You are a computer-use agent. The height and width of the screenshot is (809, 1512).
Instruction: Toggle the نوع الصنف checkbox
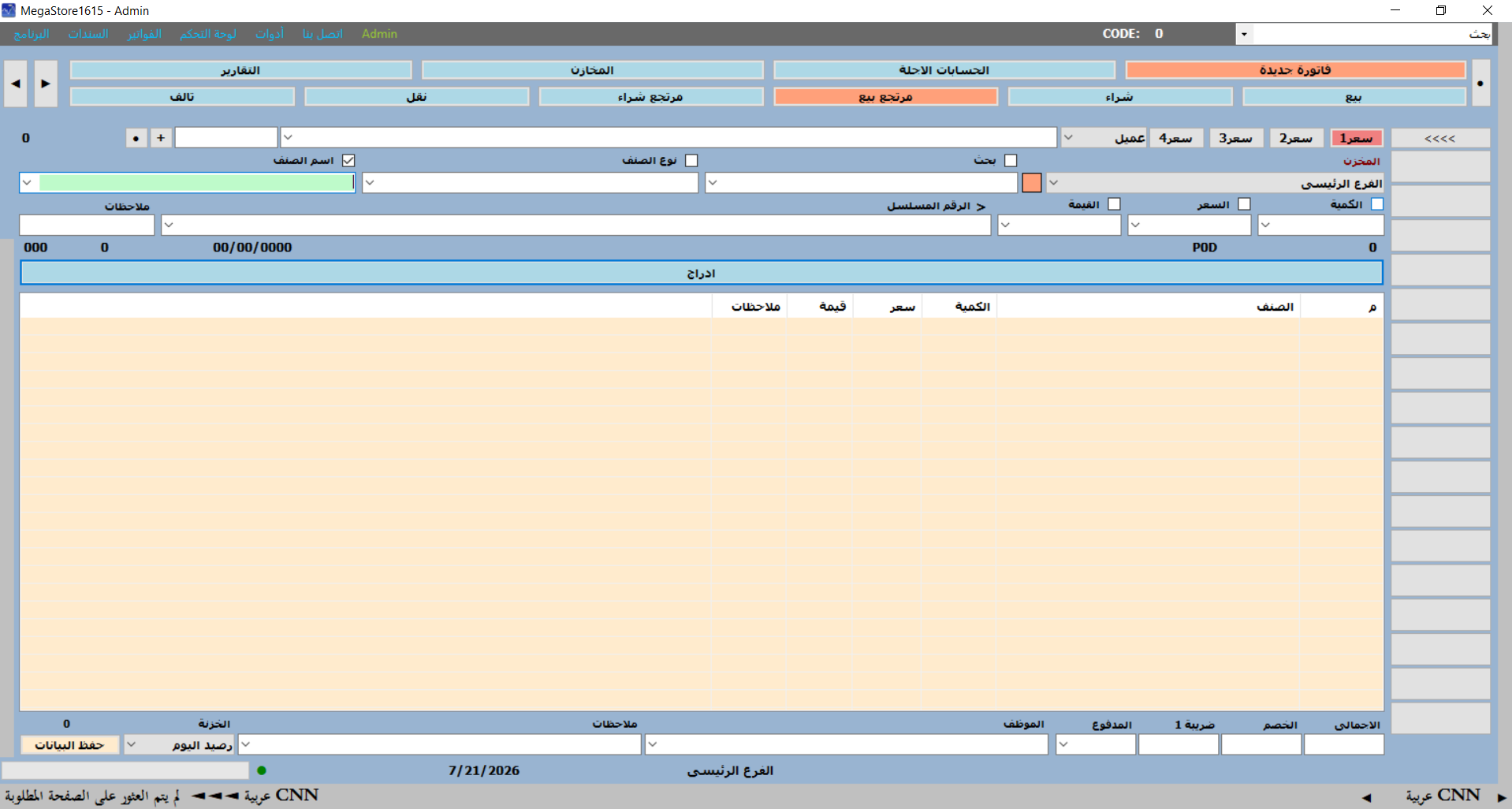pyautogui.click(x=691, y=160)
